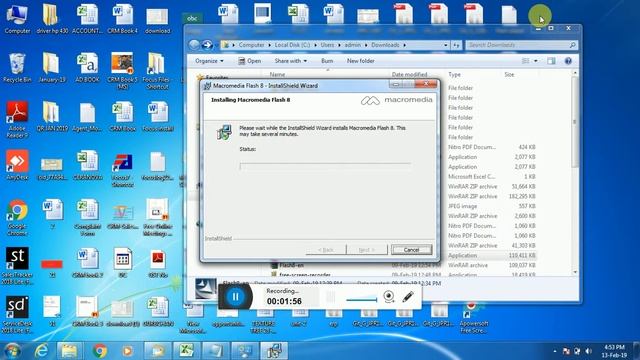Image resolution: width=640 pixels, height=360 pixels.
Task: Expand the Share with dropdown
Action: click(291, 61)
